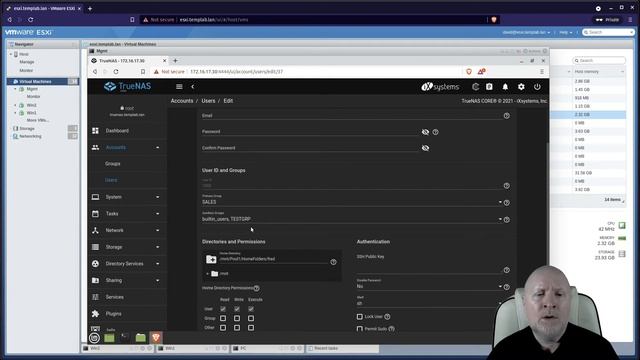
Task: Open Groups under Accounts
Action: coord(113,164)
